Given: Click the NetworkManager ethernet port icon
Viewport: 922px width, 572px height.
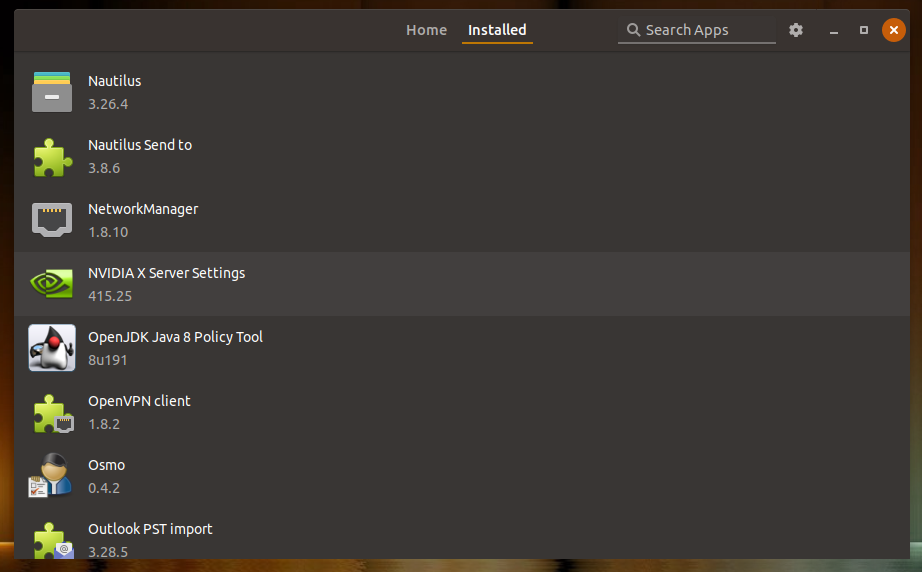Looking at the screenshot, I should click(x=52, y=220).
